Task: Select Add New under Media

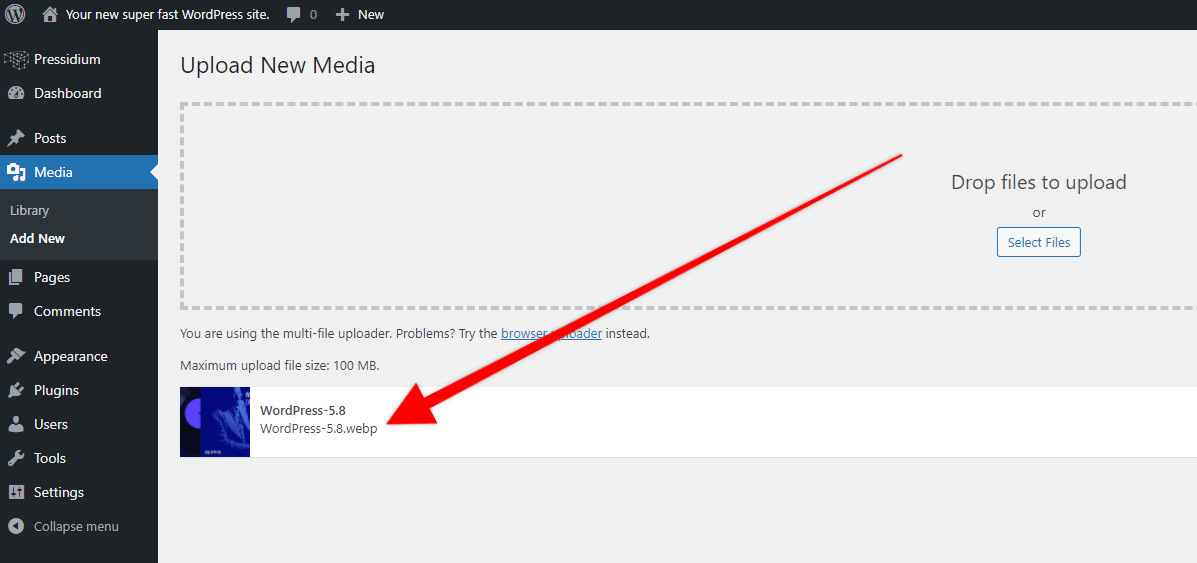Action: pos(37,238)
